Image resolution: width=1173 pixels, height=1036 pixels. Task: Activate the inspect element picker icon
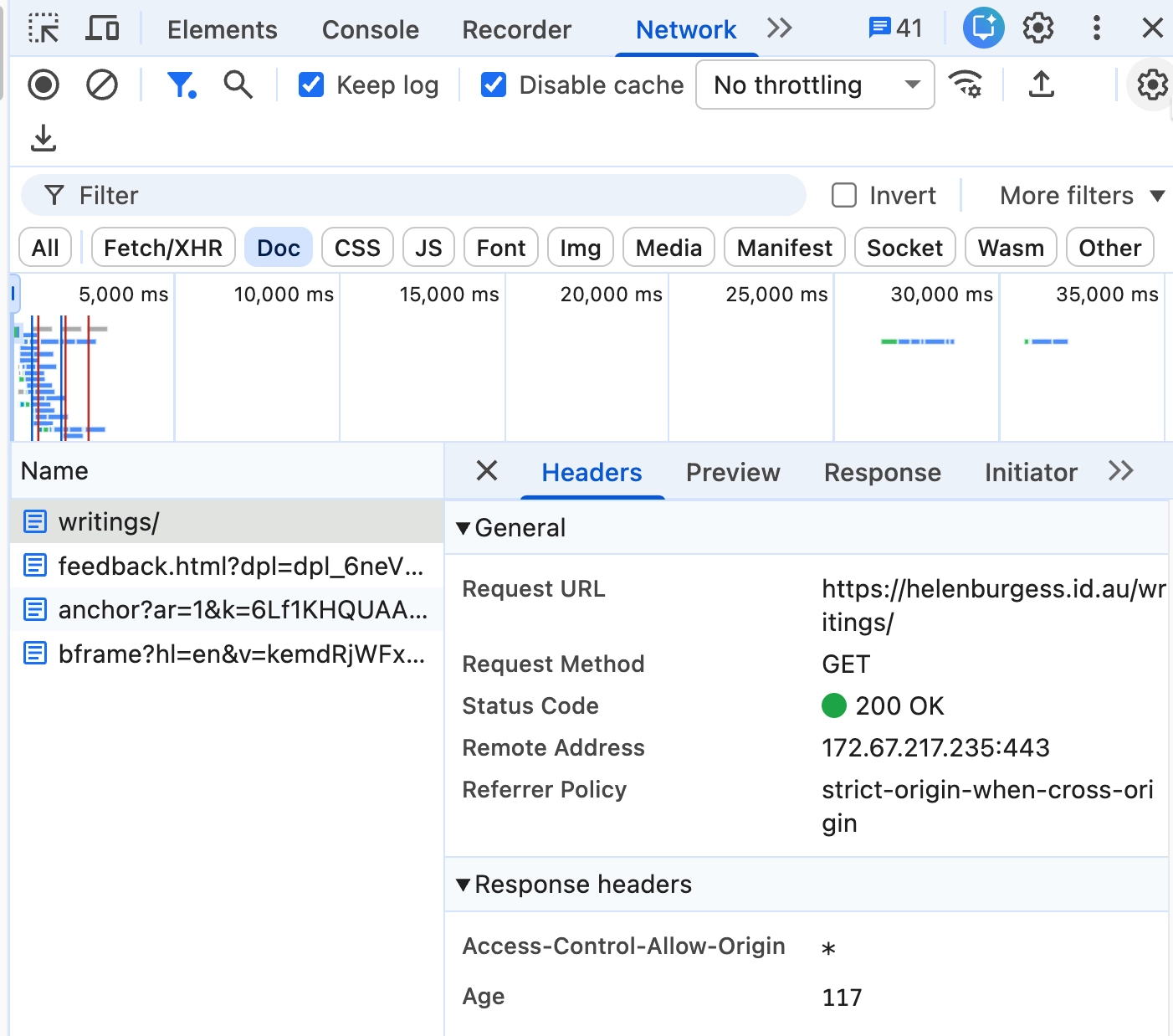click(x=44, y=29)
